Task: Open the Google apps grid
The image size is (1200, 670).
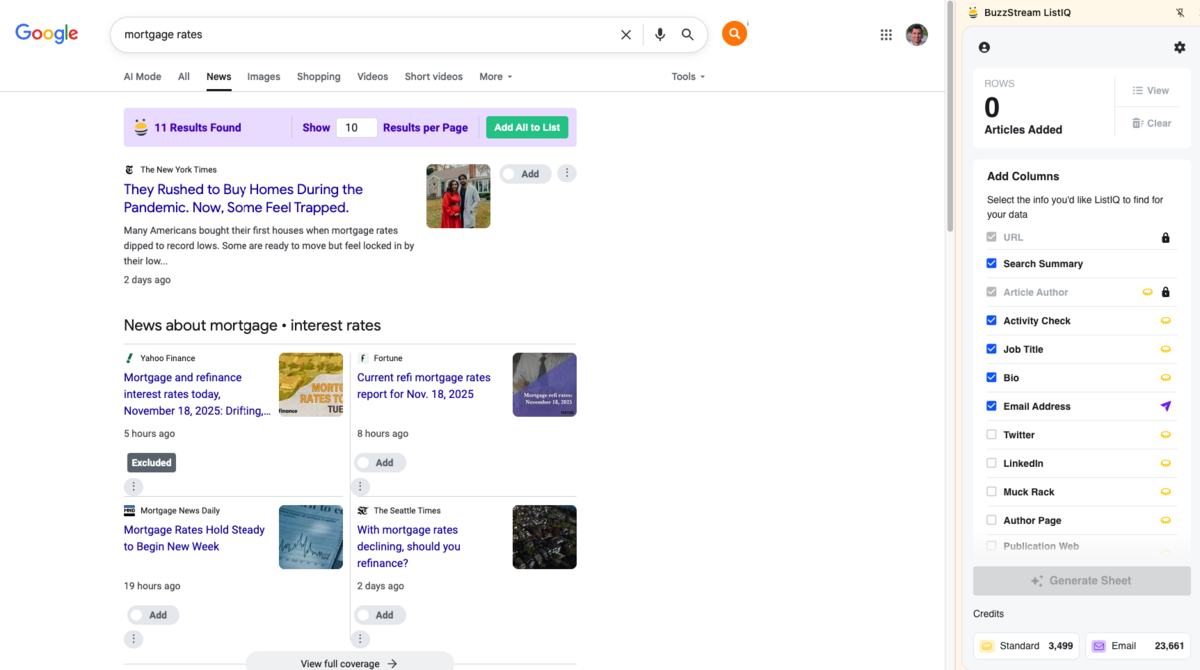Action: (x=886, y=35)
